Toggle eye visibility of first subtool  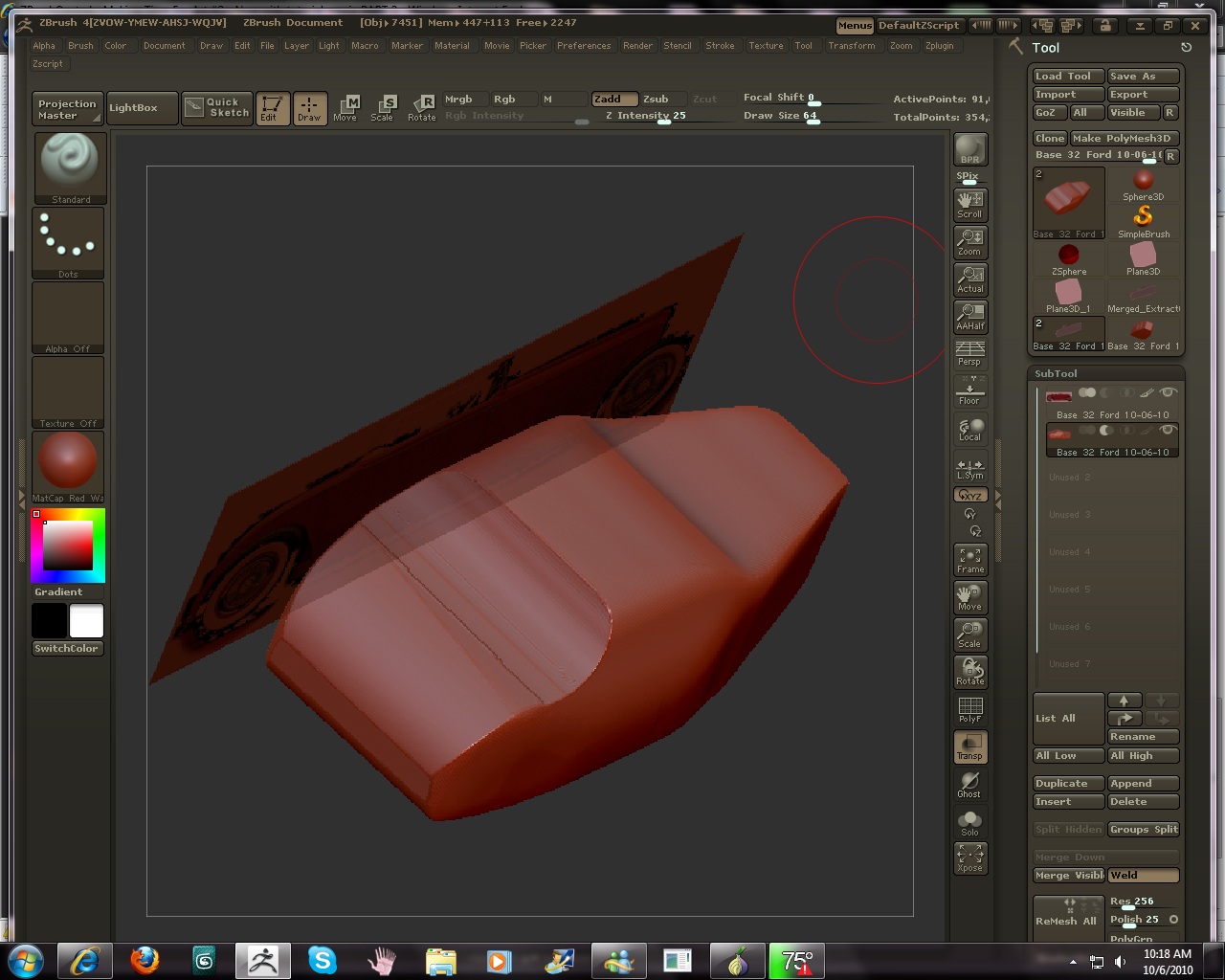coord(1168,393)
